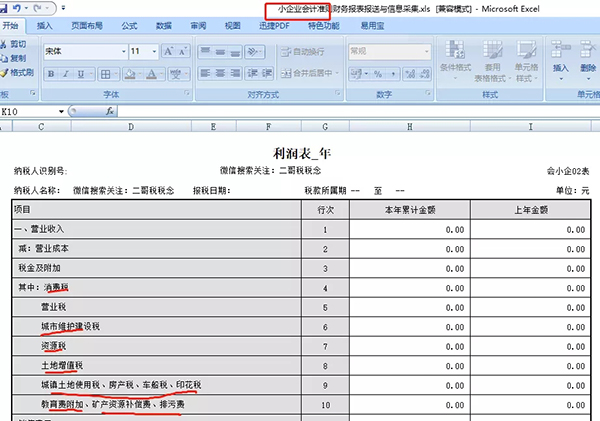Toggle italic formatting
600x421 pixels.
(x=65, y=74)
